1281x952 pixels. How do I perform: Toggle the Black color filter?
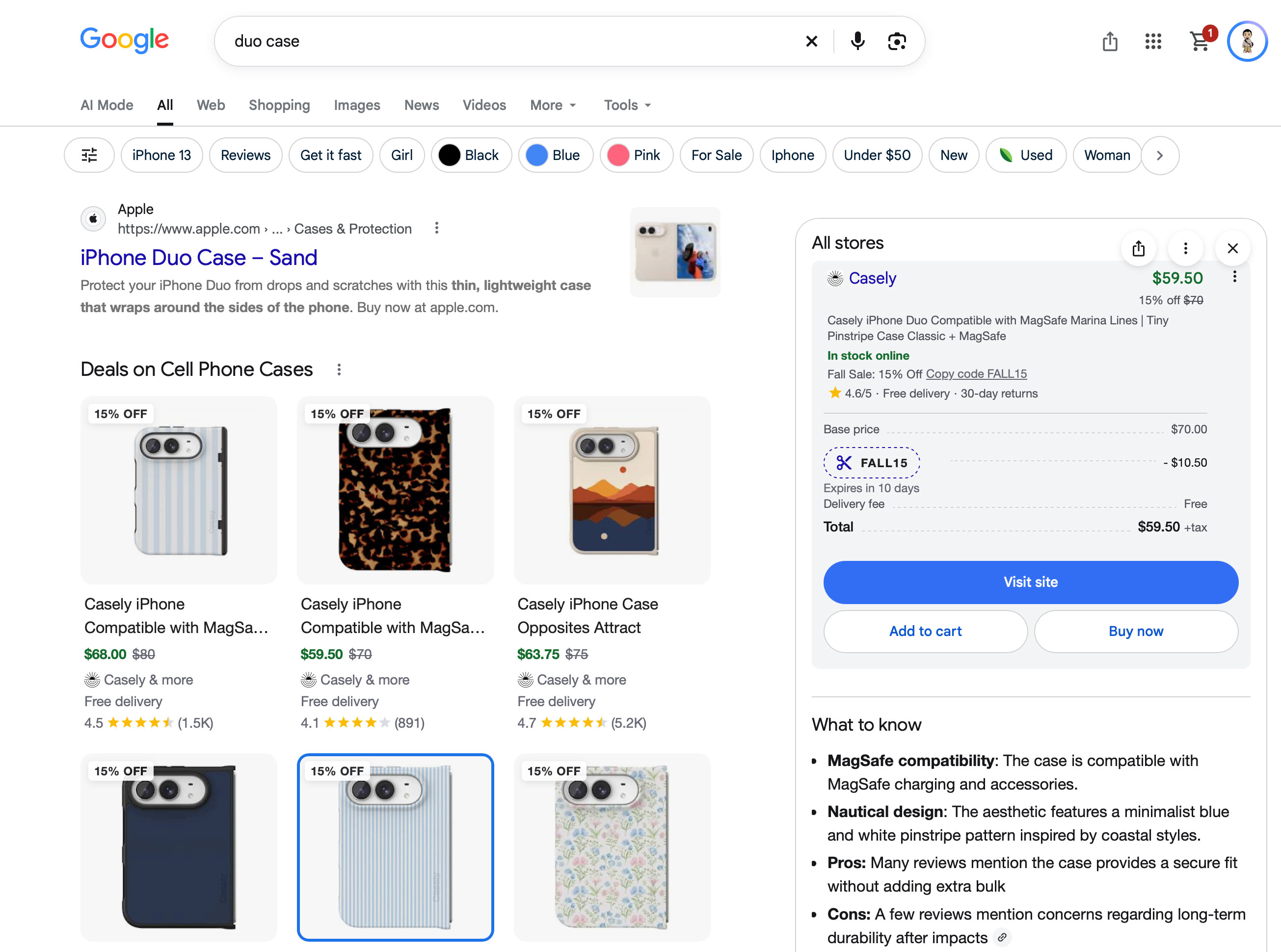[471, 155]
